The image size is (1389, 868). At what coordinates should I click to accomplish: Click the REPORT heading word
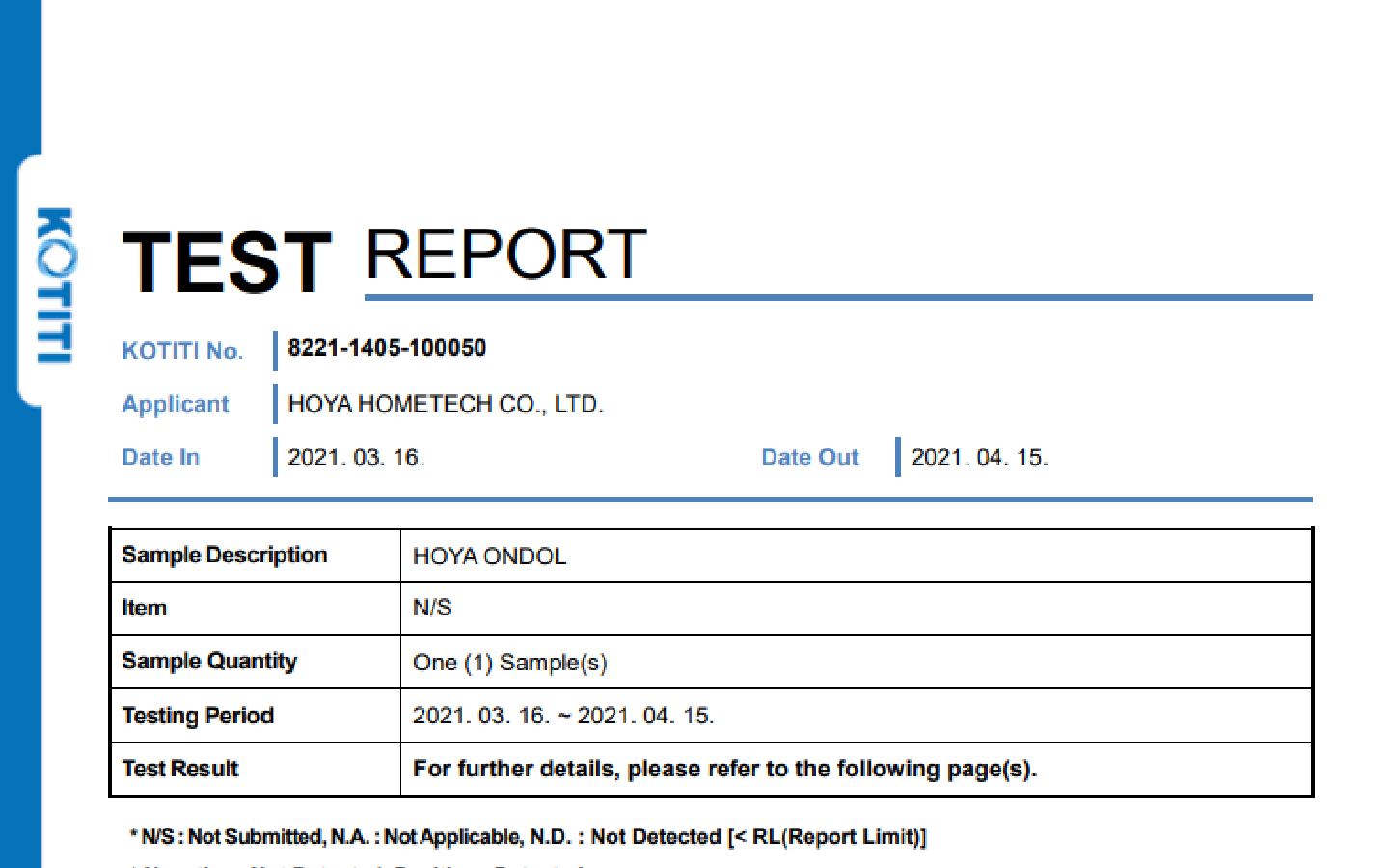click(x=505, y=255)
